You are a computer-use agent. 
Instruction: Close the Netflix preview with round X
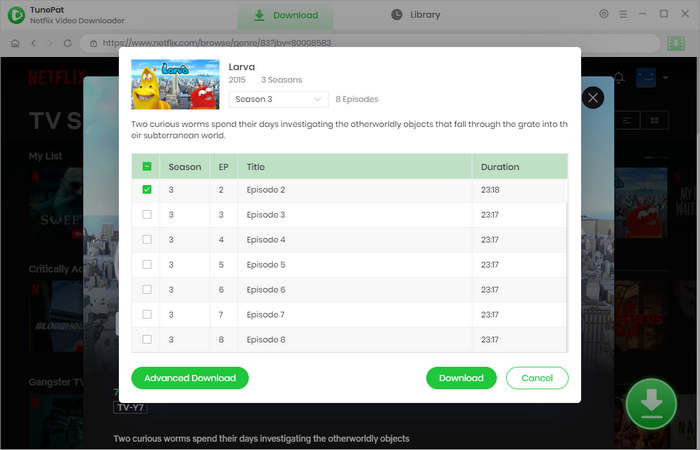pyautogui.click(x=593, y=97)
